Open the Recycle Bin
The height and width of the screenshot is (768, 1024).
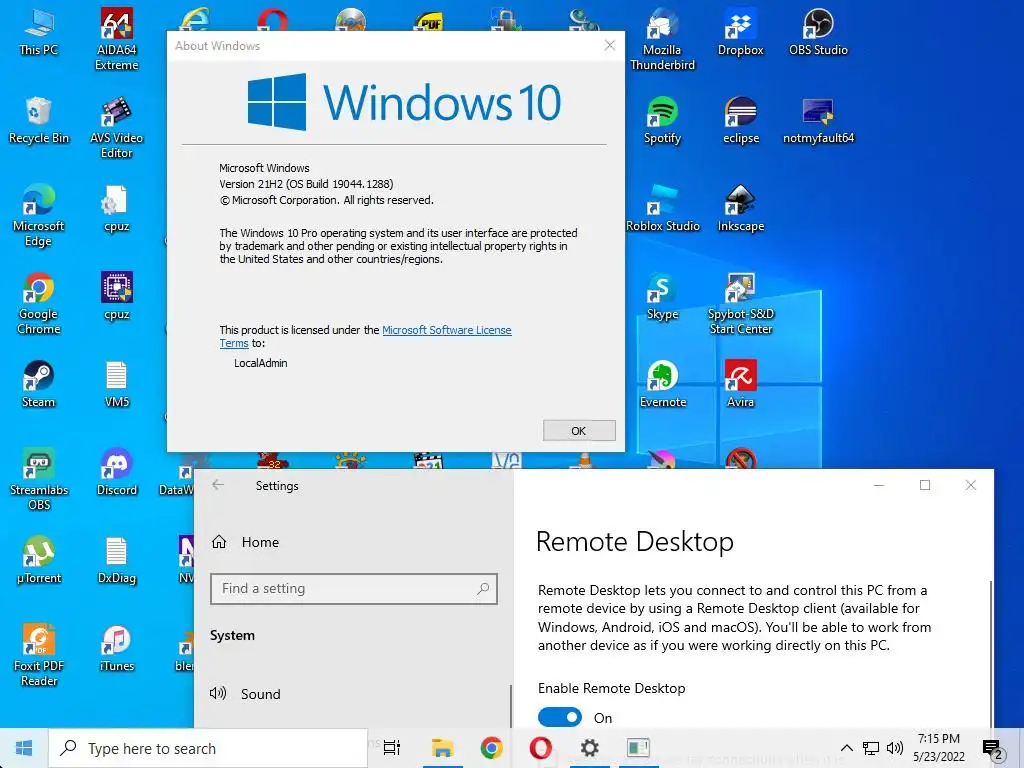[39, 121]
